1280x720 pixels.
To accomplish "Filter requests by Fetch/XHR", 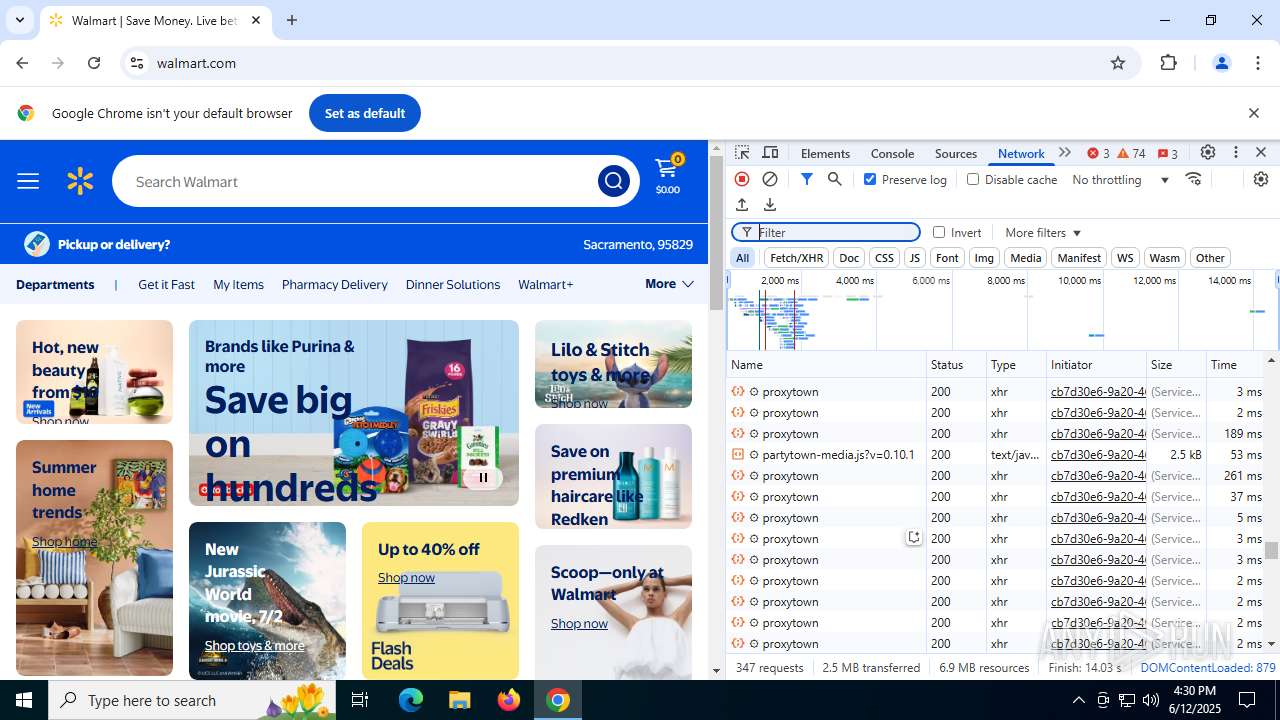I will pos(797,258).
